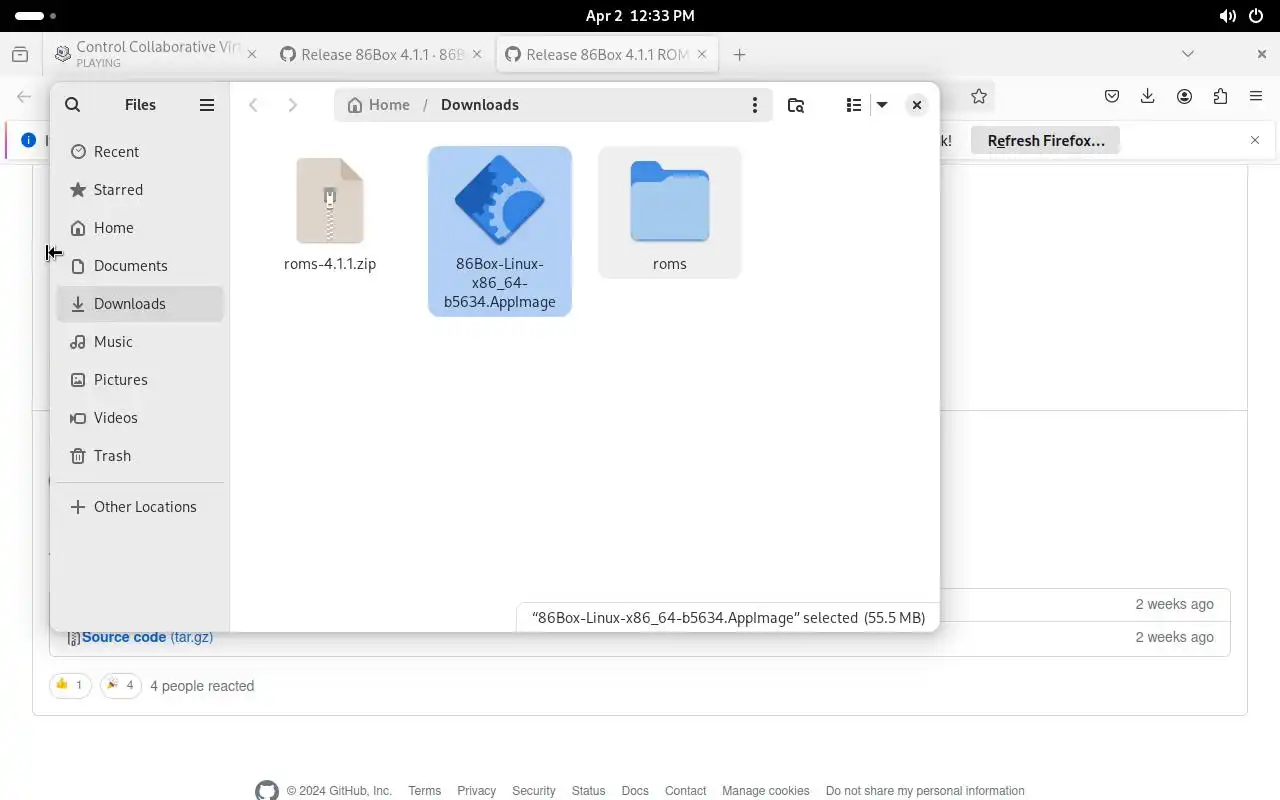Switch to Release 86Box 4.1.1 tab
Image resolution: width=1280 pixels, height=800 pixels.
(382, 55)
